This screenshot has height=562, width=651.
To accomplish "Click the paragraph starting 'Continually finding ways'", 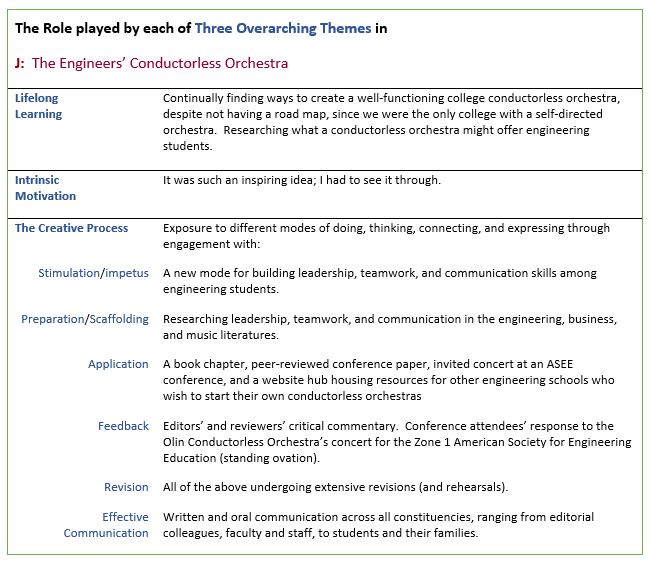I will [392, 122].
